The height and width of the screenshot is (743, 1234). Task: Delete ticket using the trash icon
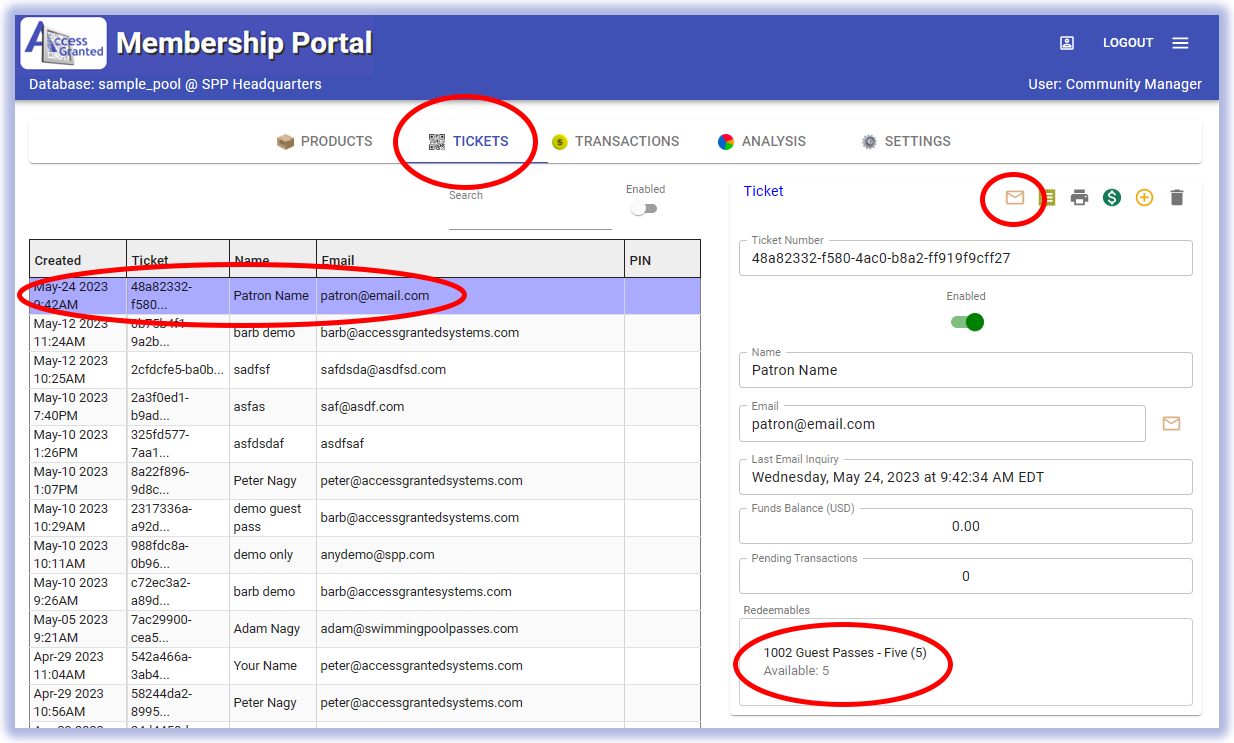coord(1176,198)
